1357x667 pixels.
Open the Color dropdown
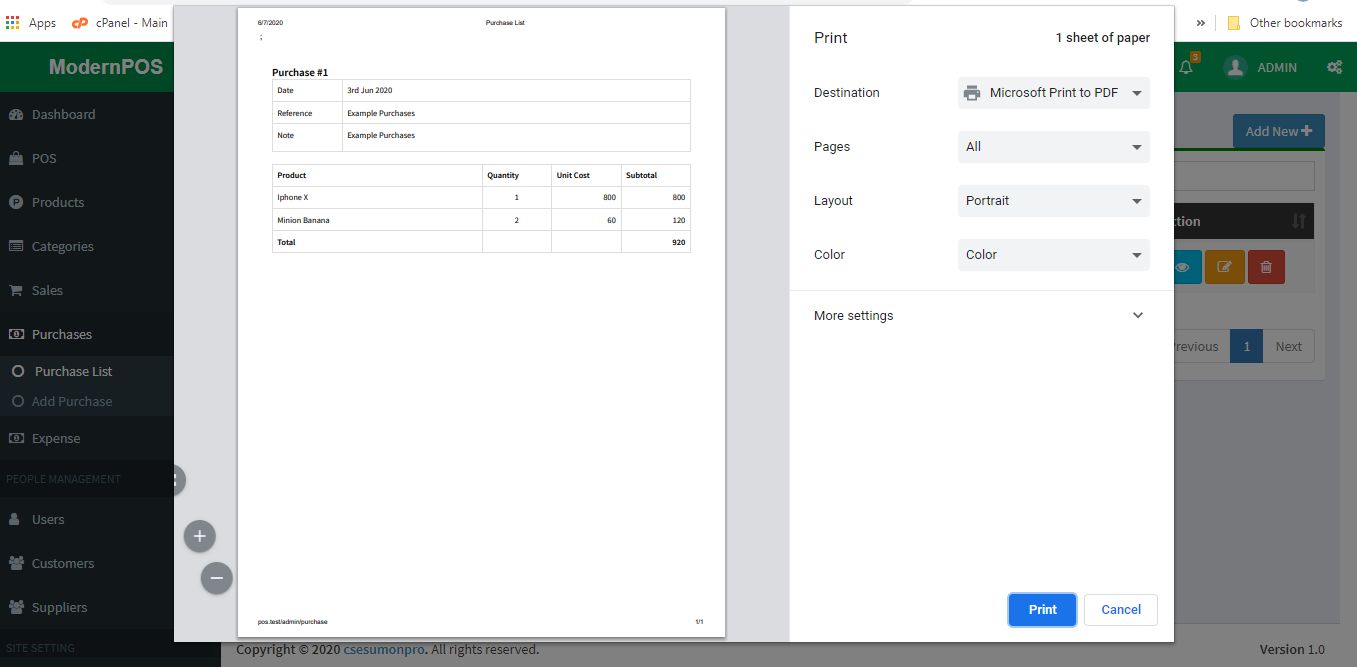(1054, 255)
